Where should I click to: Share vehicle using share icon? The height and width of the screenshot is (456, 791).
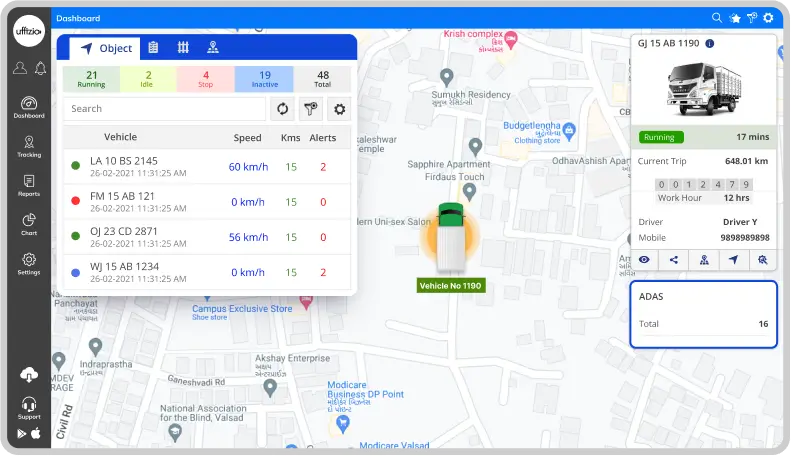click(673, 260)
